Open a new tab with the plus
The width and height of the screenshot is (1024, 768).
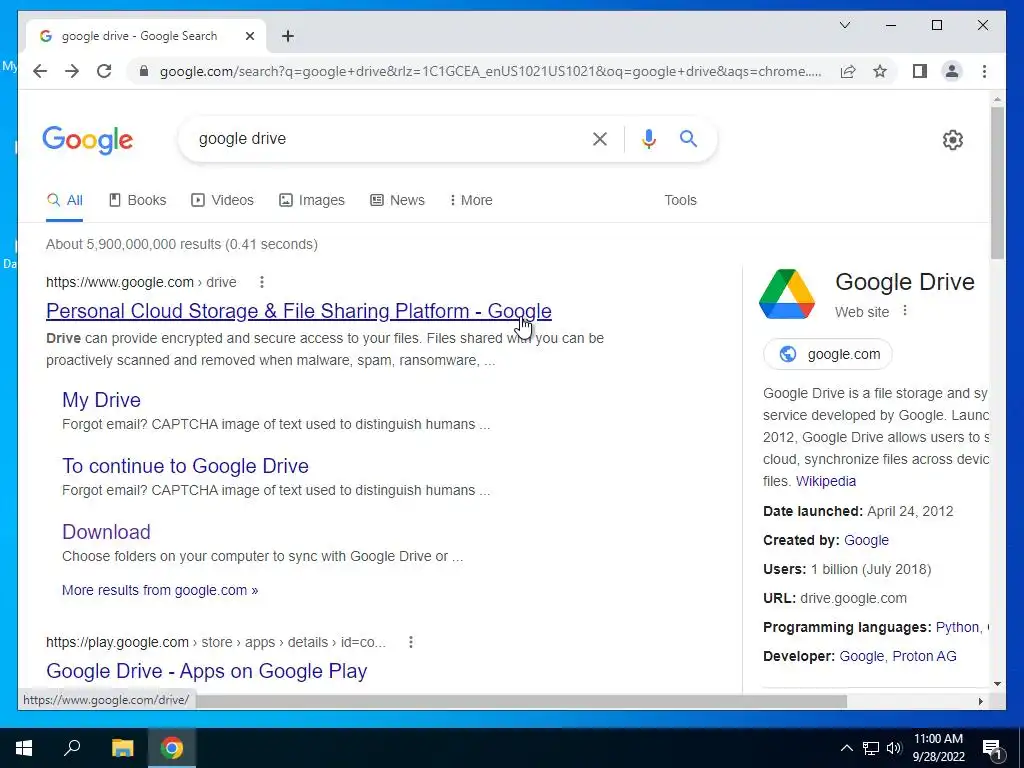pos(287,36)
